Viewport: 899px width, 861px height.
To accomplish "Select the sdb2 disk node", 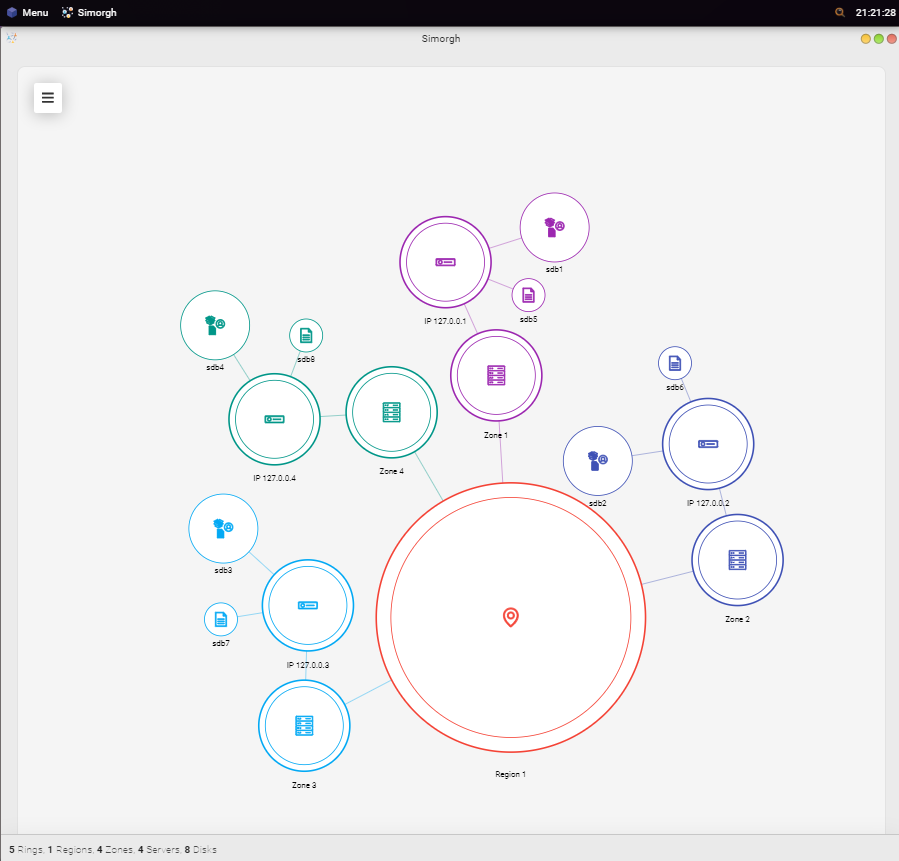I will coord(597,461).
